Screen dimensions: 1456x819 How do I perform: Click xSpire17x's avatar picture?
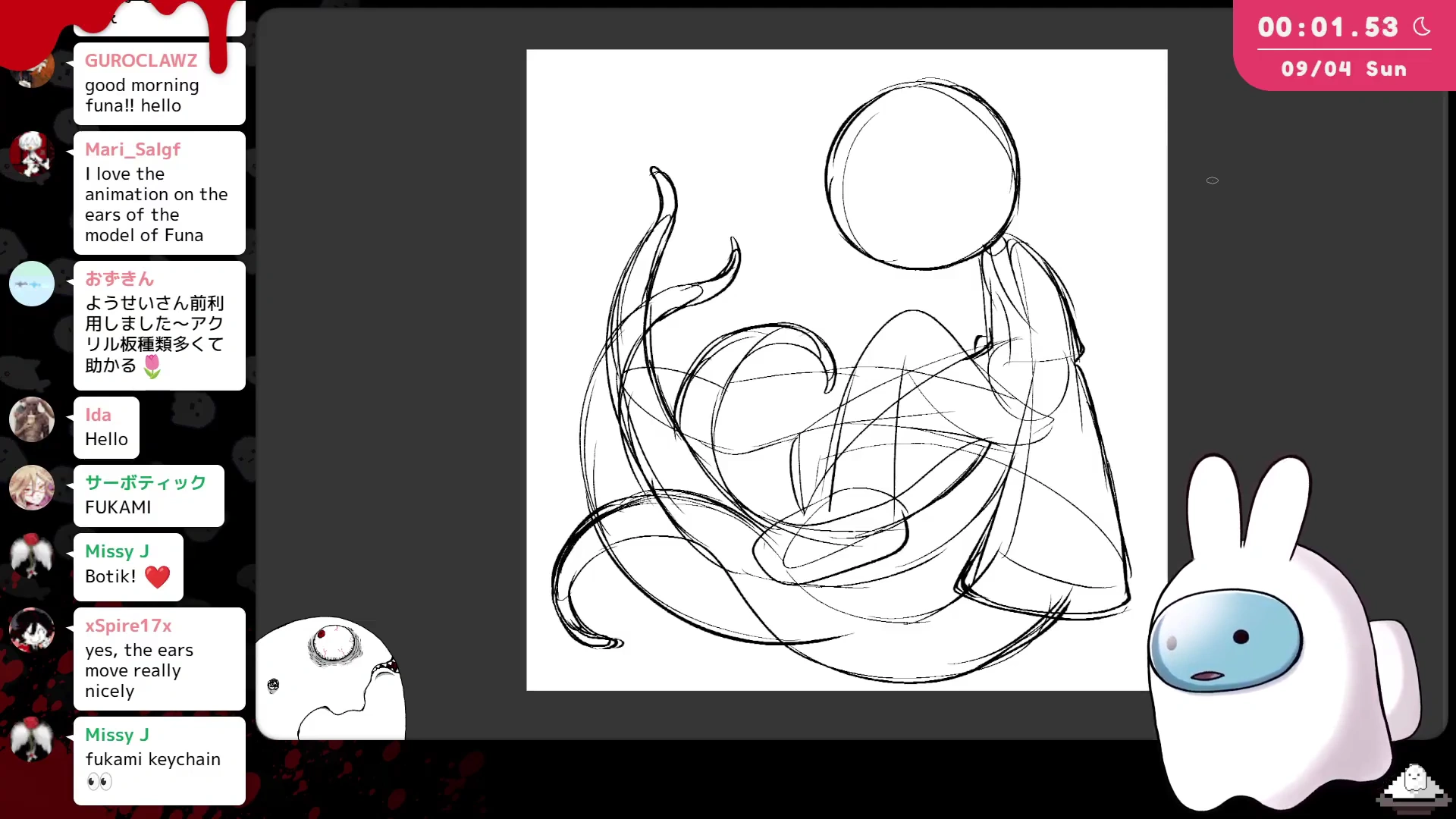[31, 629]
